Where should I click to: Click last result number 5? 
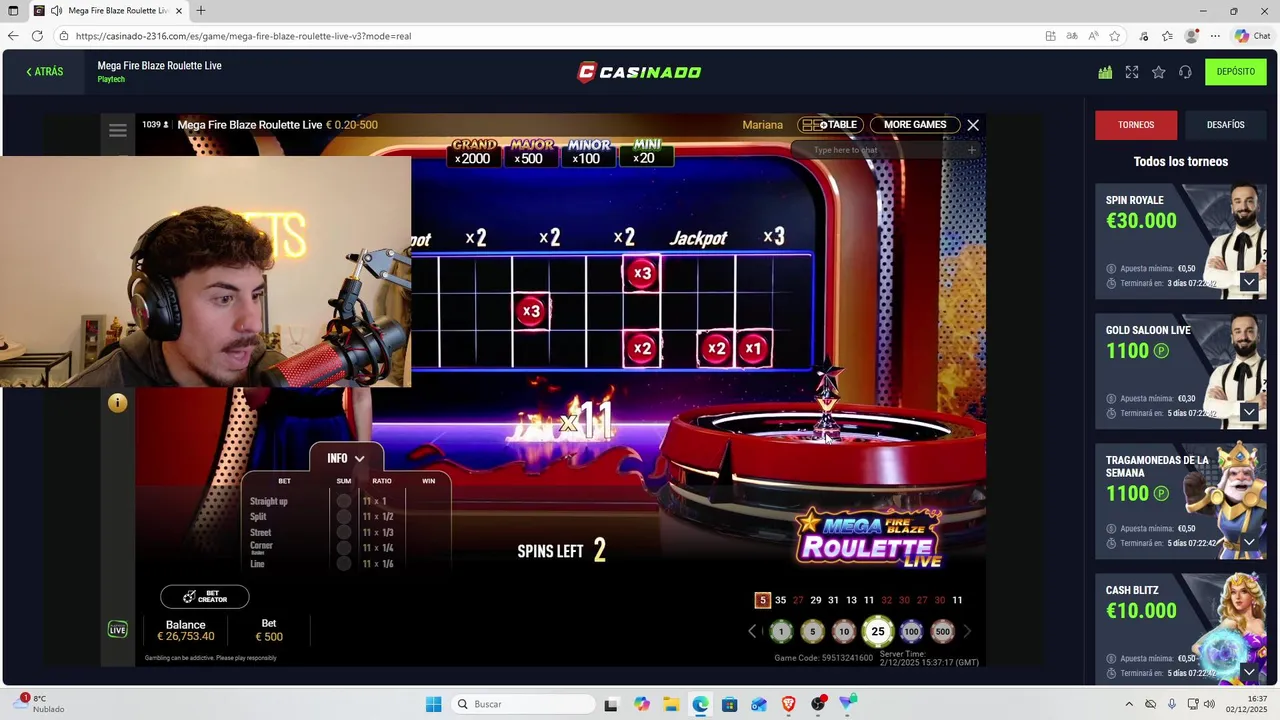pyautogui.click(x=763, y=600)
